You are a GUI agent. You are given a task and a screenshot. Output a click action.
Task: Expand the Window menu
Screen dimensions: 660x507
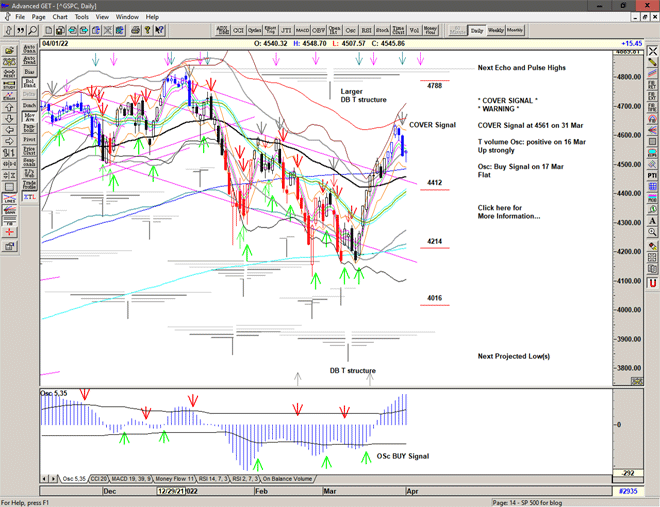coord(127,17)
